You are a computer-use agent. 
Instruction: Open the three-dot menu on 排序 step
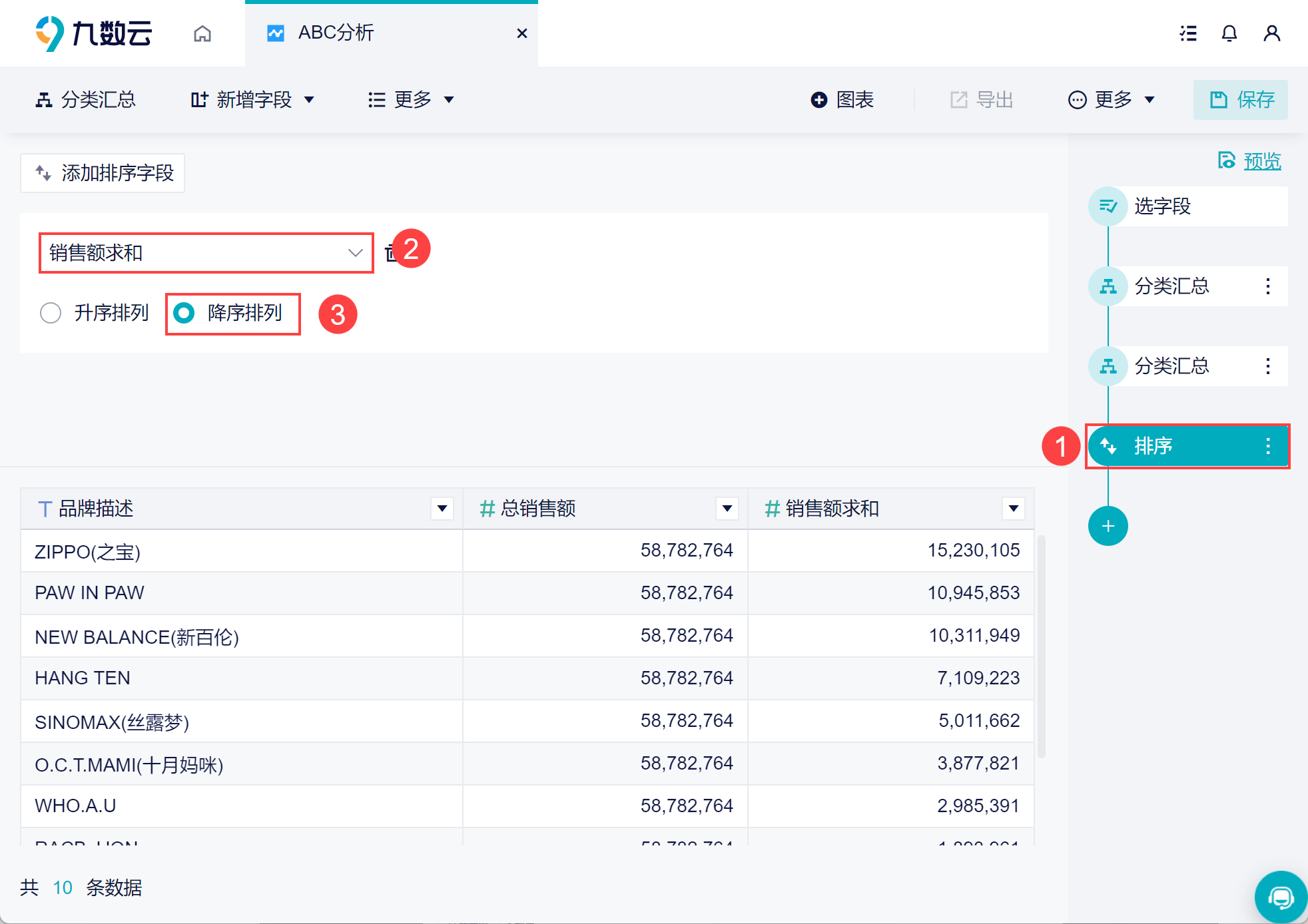pos(1268,446)
